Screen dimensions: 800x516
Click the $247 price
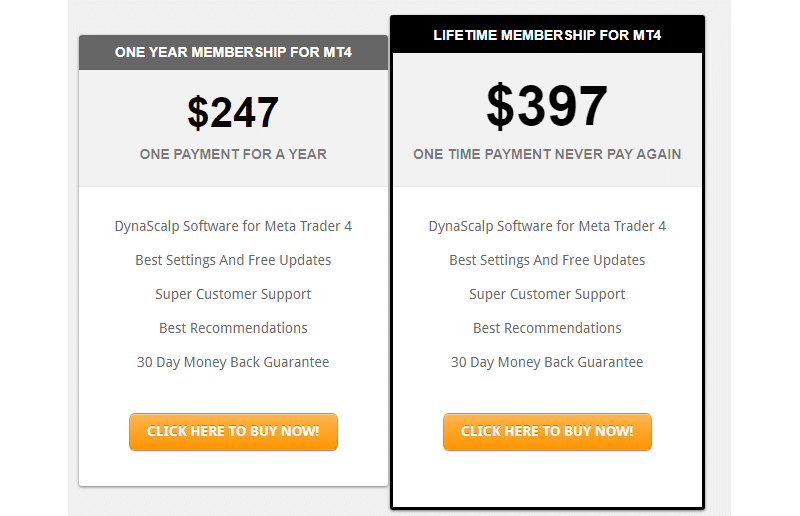point(233,113)
